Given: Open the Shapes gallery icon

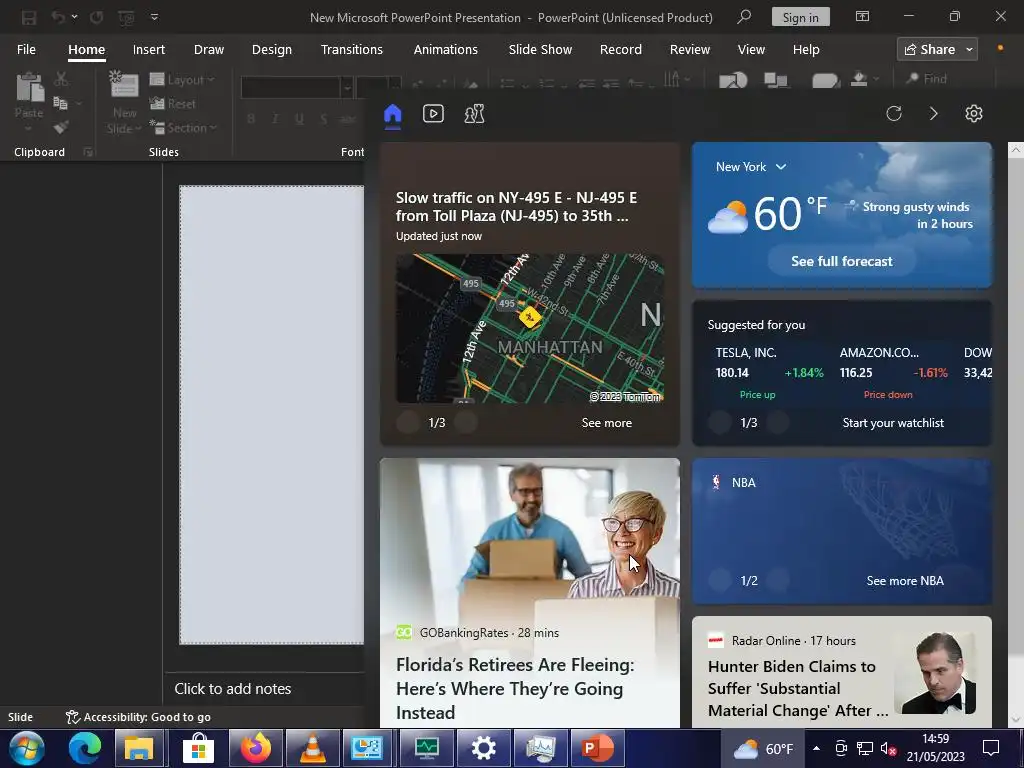Looking at the screenshot, I should tap(733, 81).
